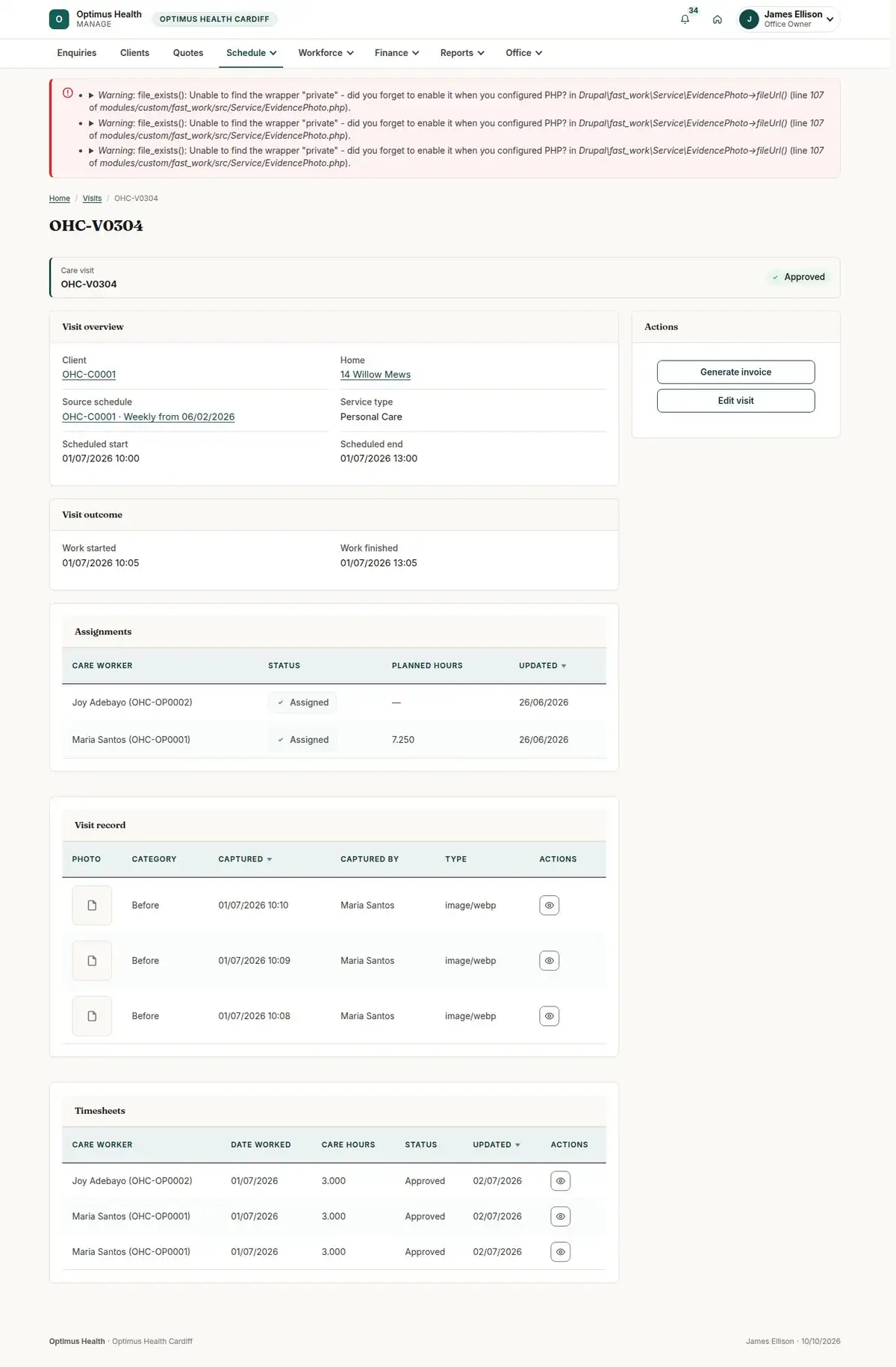Open photo thumbnail for 10:09 capture
Image resolution: width=896 pixels, height=1367 pixels.
(92, 961)
